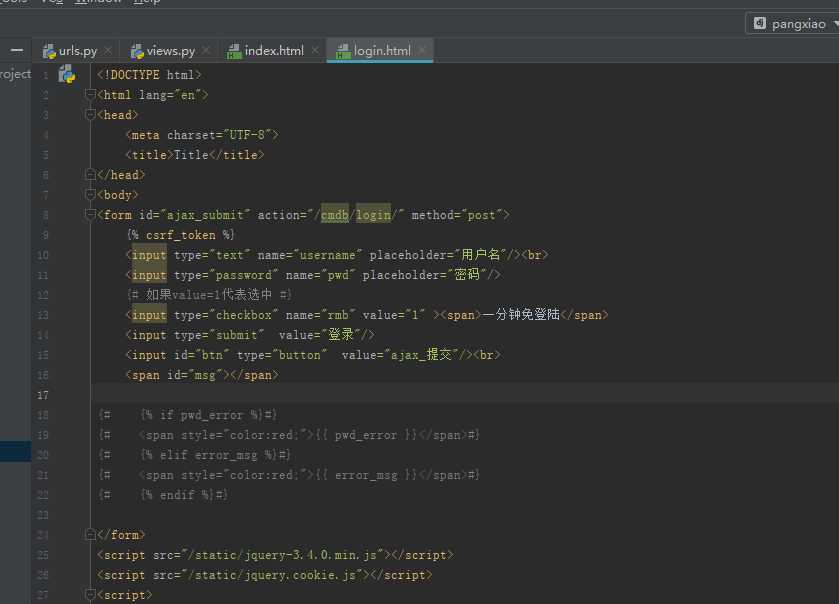Click the title tag text Title
Image resolution: width=839 pixels, height=604 pixels.
192,155
